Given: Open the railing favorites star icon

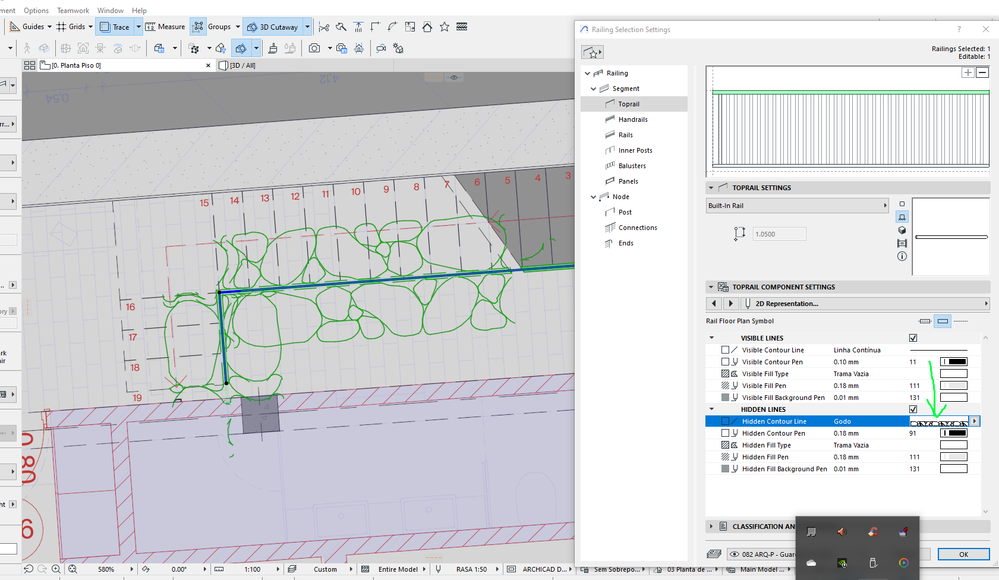Looking at the screenshot, I should click(593, 52).
